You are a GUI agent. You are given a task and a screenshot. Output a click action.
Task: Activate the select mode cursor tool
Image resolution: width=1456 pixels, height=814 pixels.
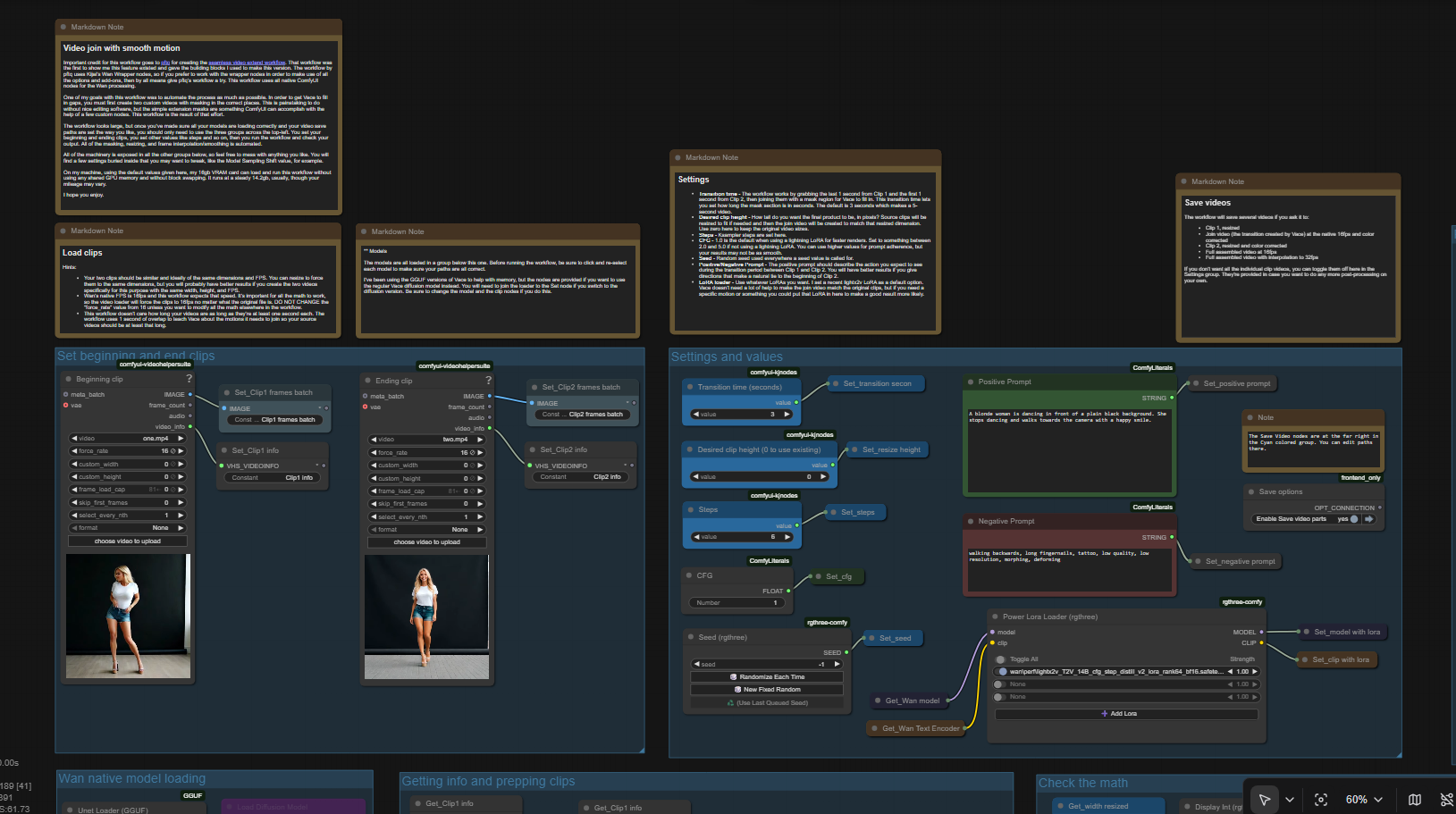(1264, 800)
